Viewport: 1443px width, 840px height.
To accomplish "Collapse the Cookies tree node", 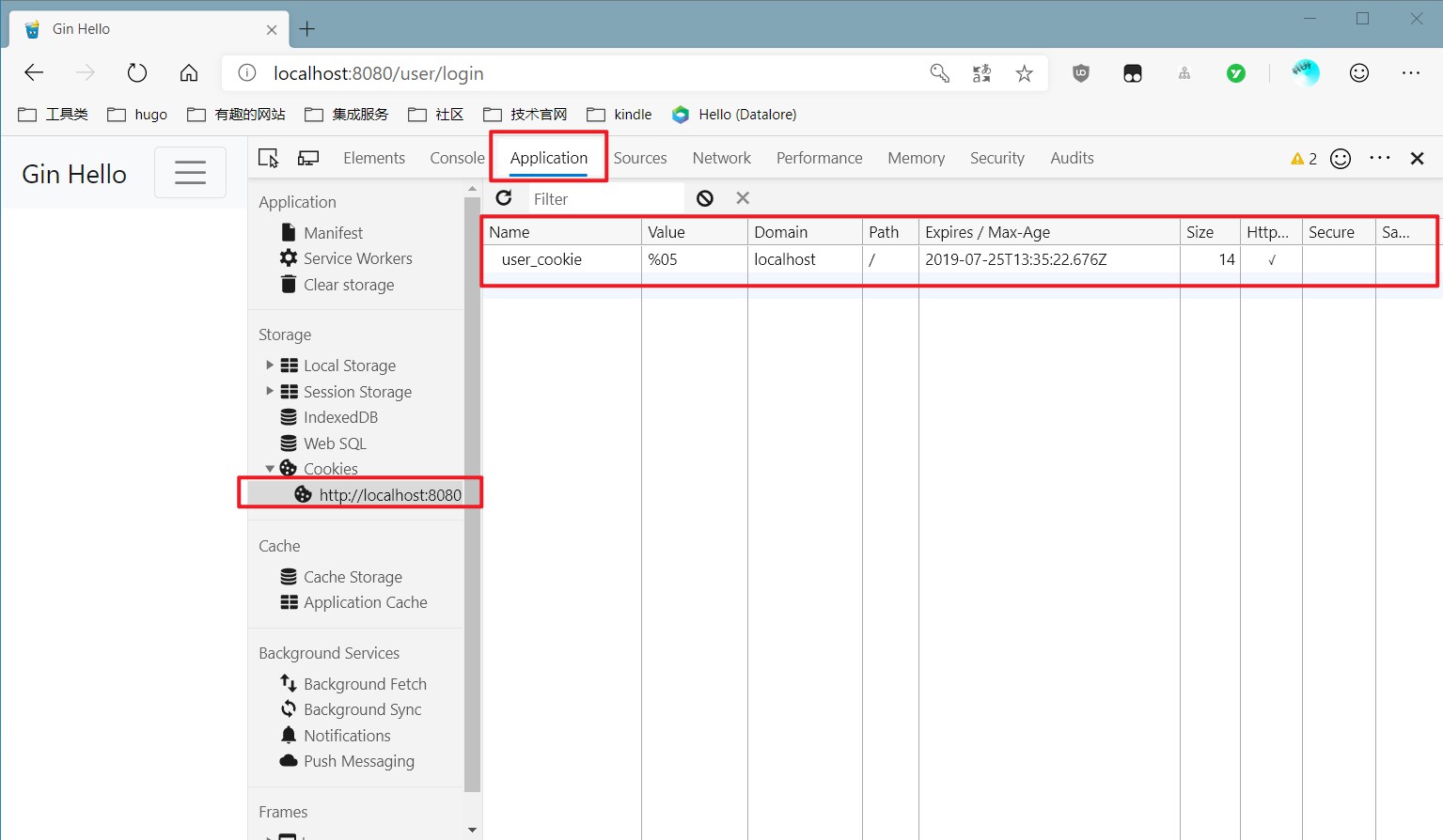I will tap(270, 468).
